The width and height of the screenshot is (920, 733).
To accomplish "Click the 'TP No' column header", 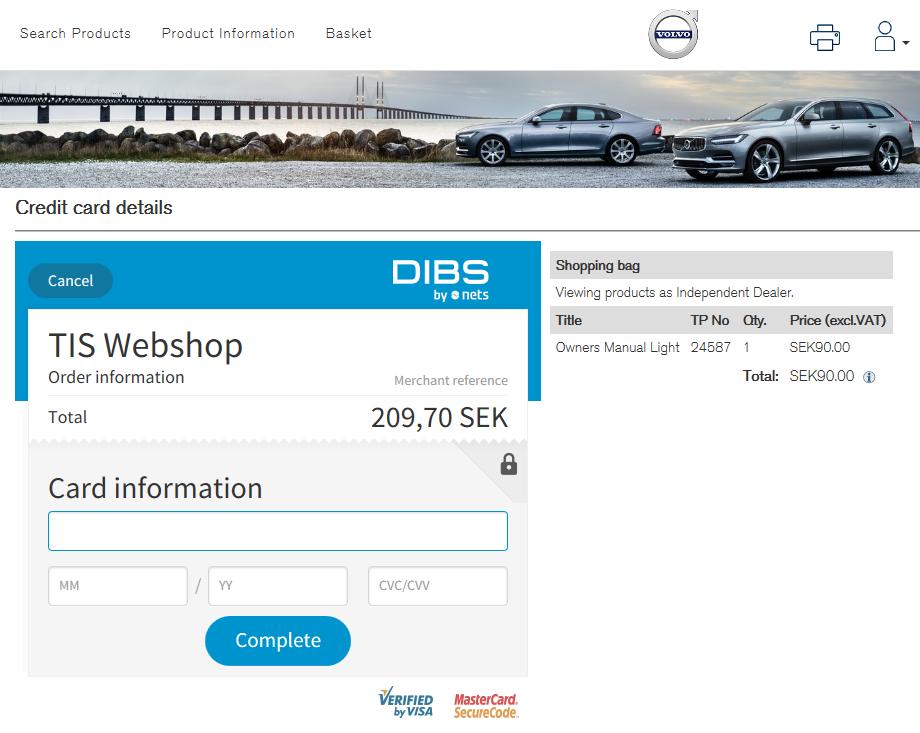I will (709, 320).
